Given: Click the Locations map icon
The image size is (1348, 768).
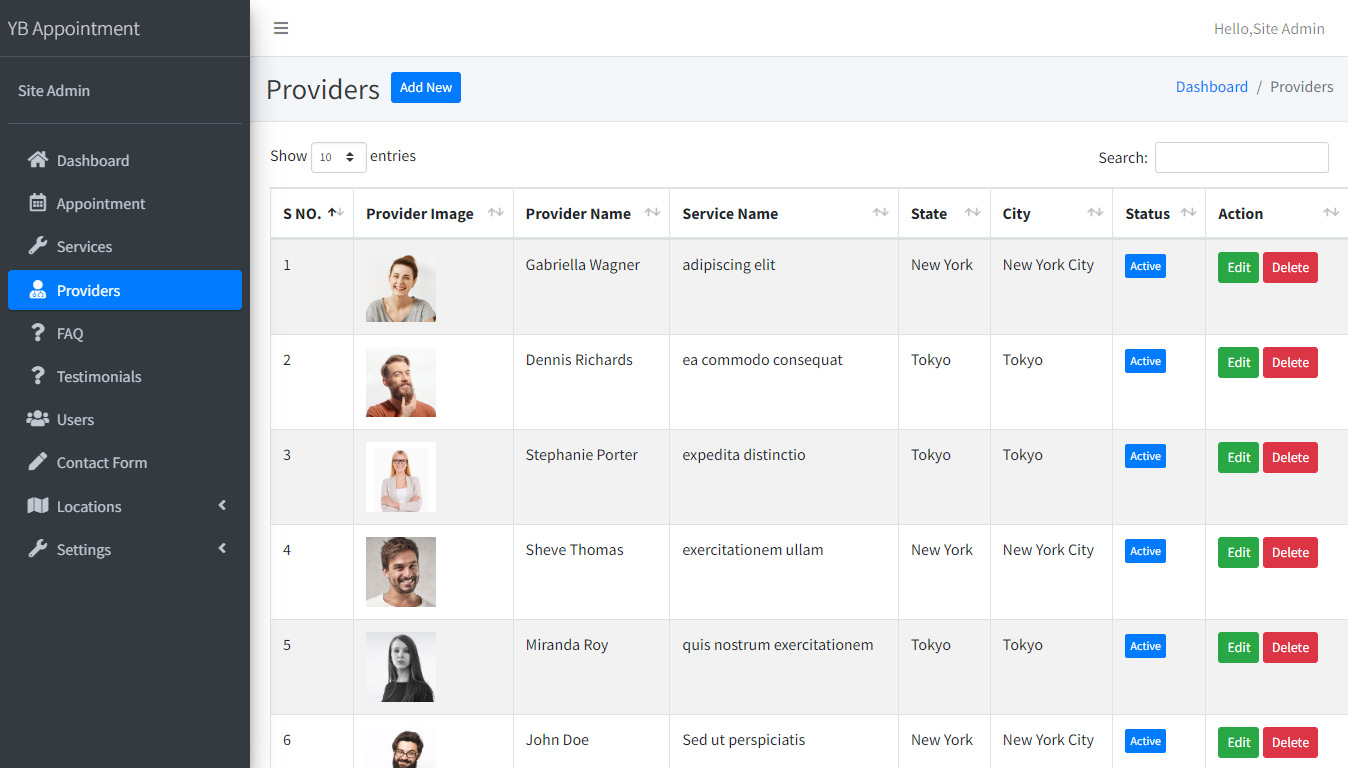Looking at the screenshot, I should tap(38, 506).
